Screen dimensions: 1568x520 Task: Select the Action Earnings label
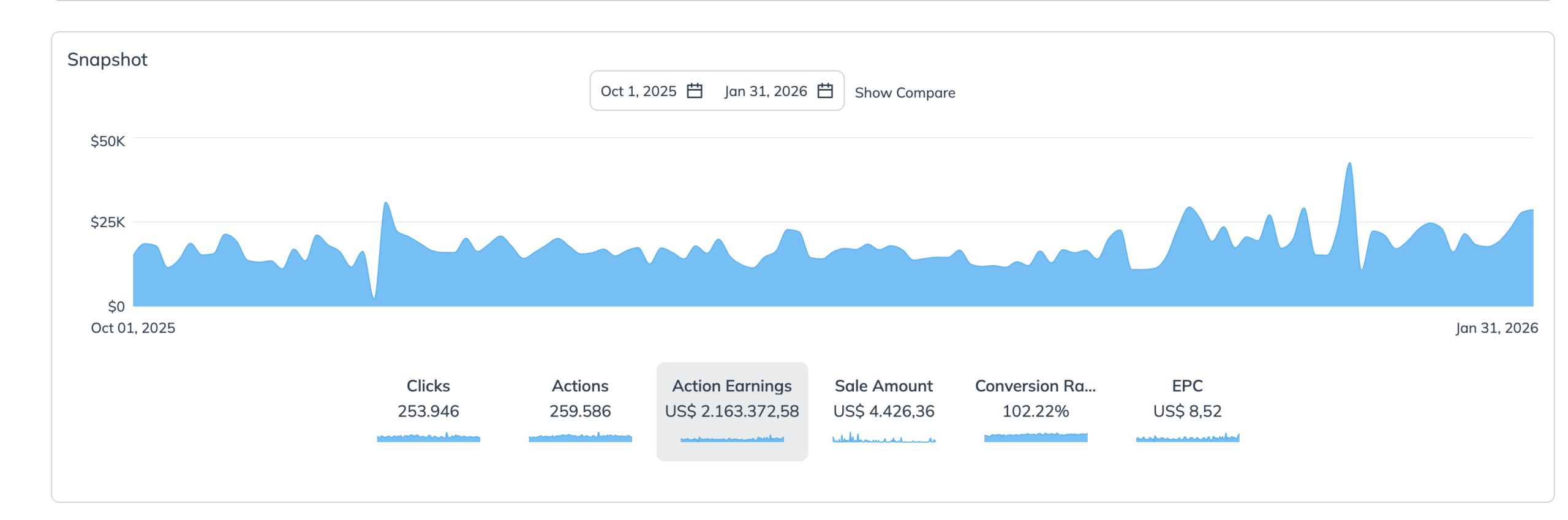pos(732,386)
